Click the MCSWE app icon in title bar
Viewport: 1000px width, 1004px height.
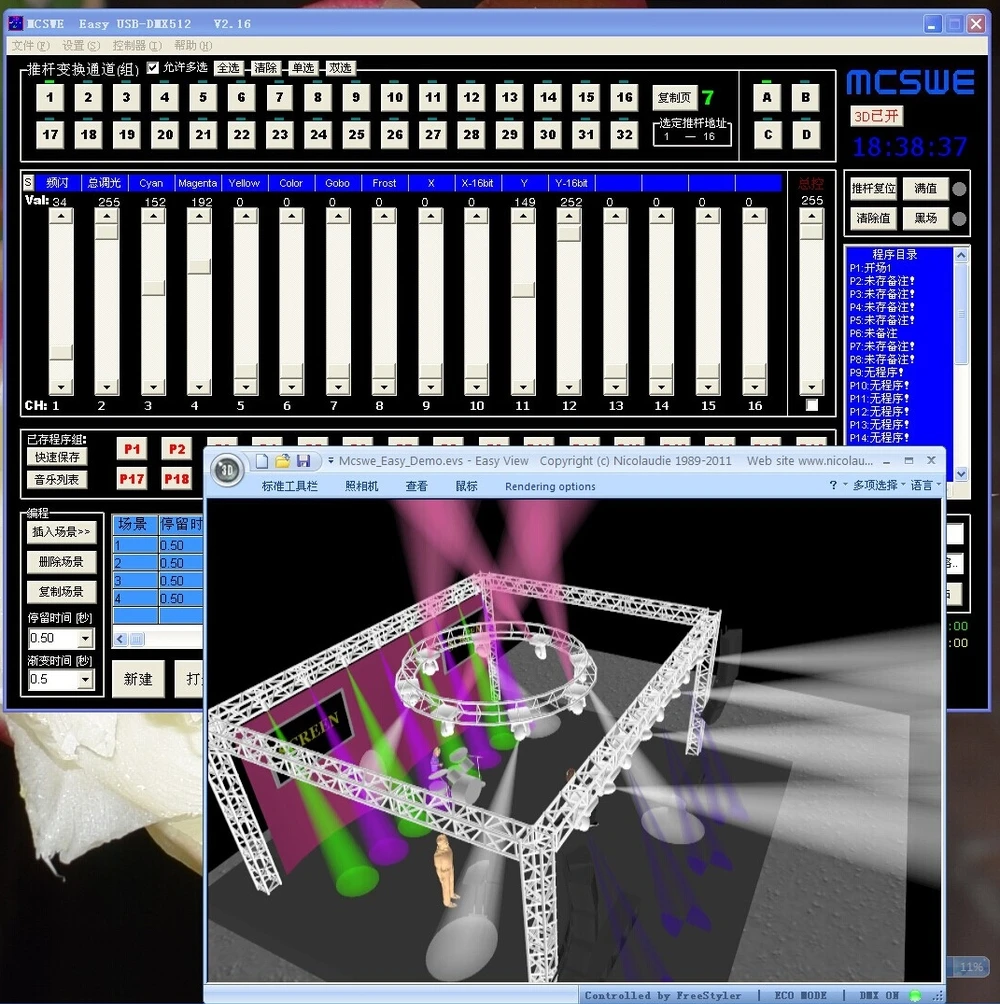(x=15, y=24)
